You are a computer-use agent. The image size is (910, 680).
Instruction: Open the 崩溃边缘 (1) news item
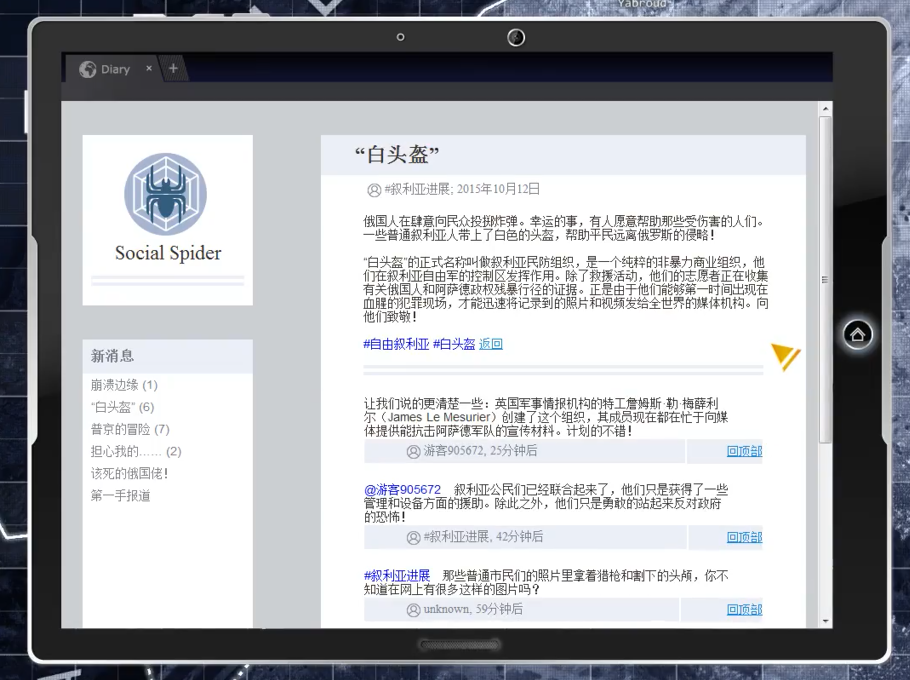tap(124, 385)
